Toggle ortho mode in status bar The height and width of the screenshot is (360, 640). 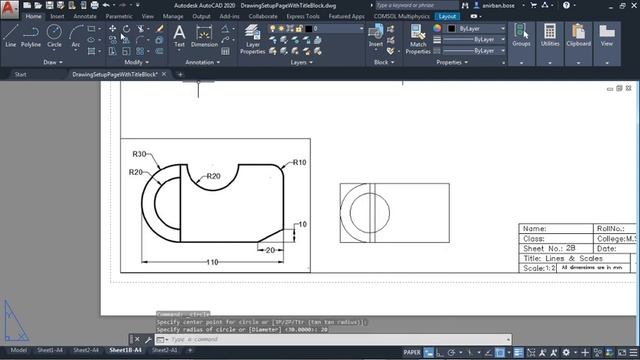click(x=440, y=353)
